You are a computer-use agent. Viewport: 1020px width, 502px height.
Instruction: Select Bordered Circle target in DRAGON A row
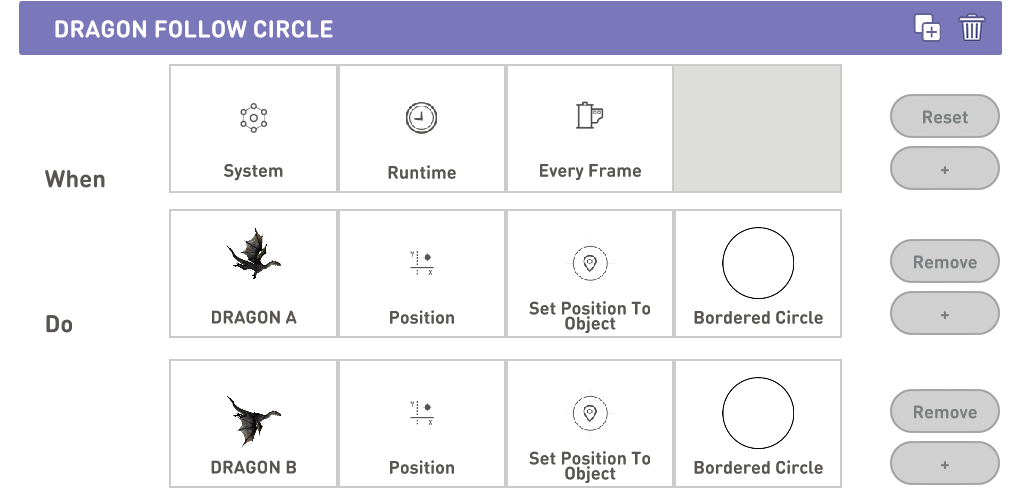758,273
